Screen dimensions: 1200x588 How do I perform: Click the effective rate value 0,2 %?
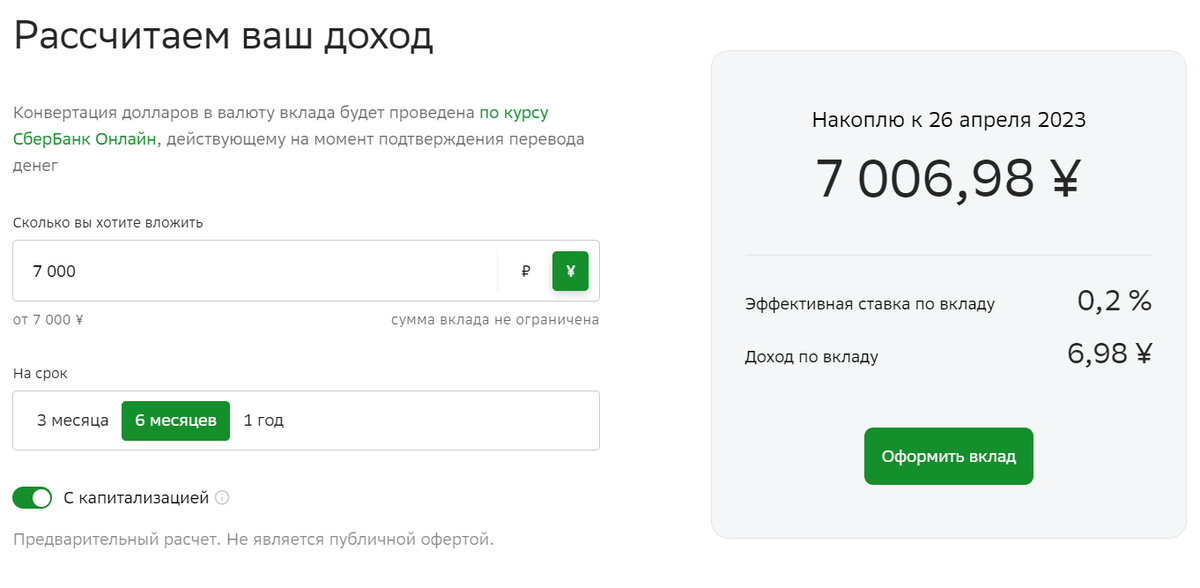click(1114, 301)
